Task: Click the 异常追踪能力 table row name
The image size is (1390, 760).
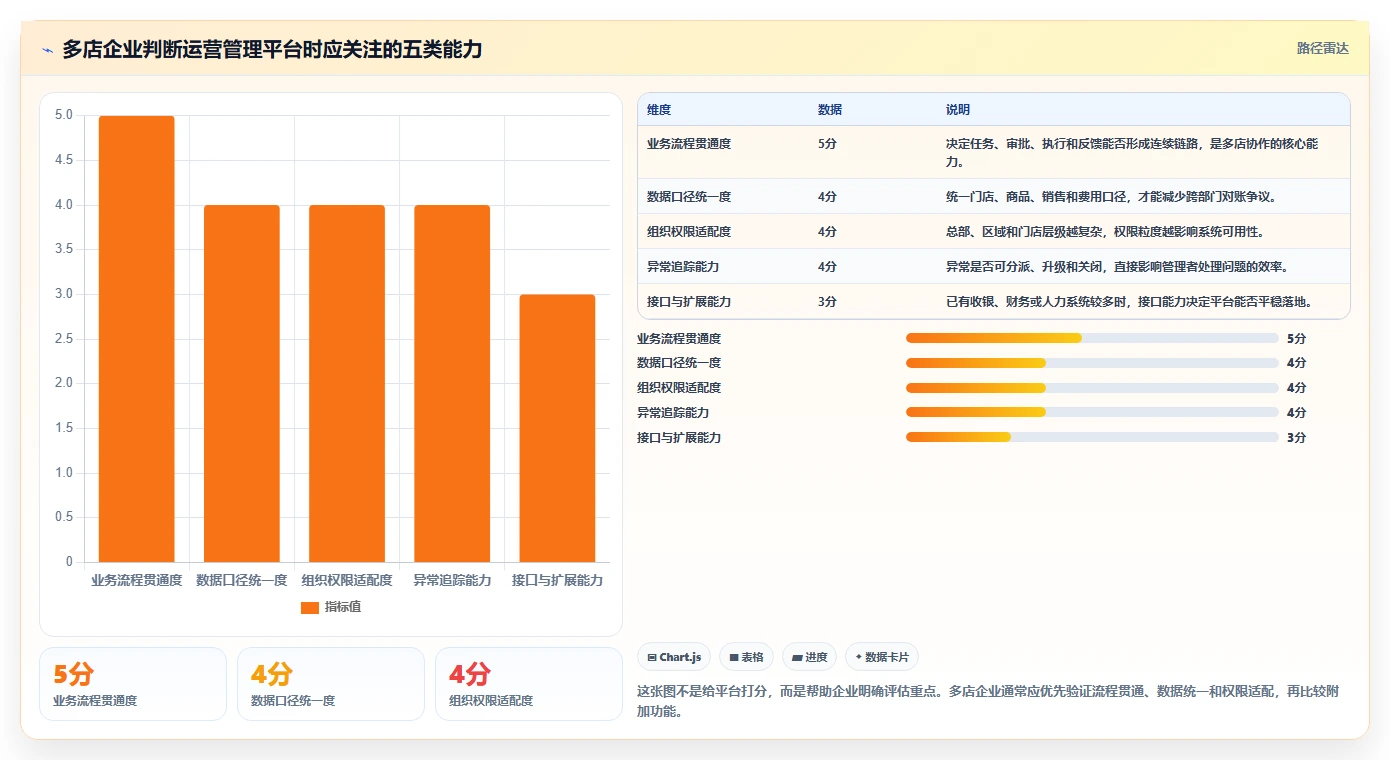Action: [683, 267]
